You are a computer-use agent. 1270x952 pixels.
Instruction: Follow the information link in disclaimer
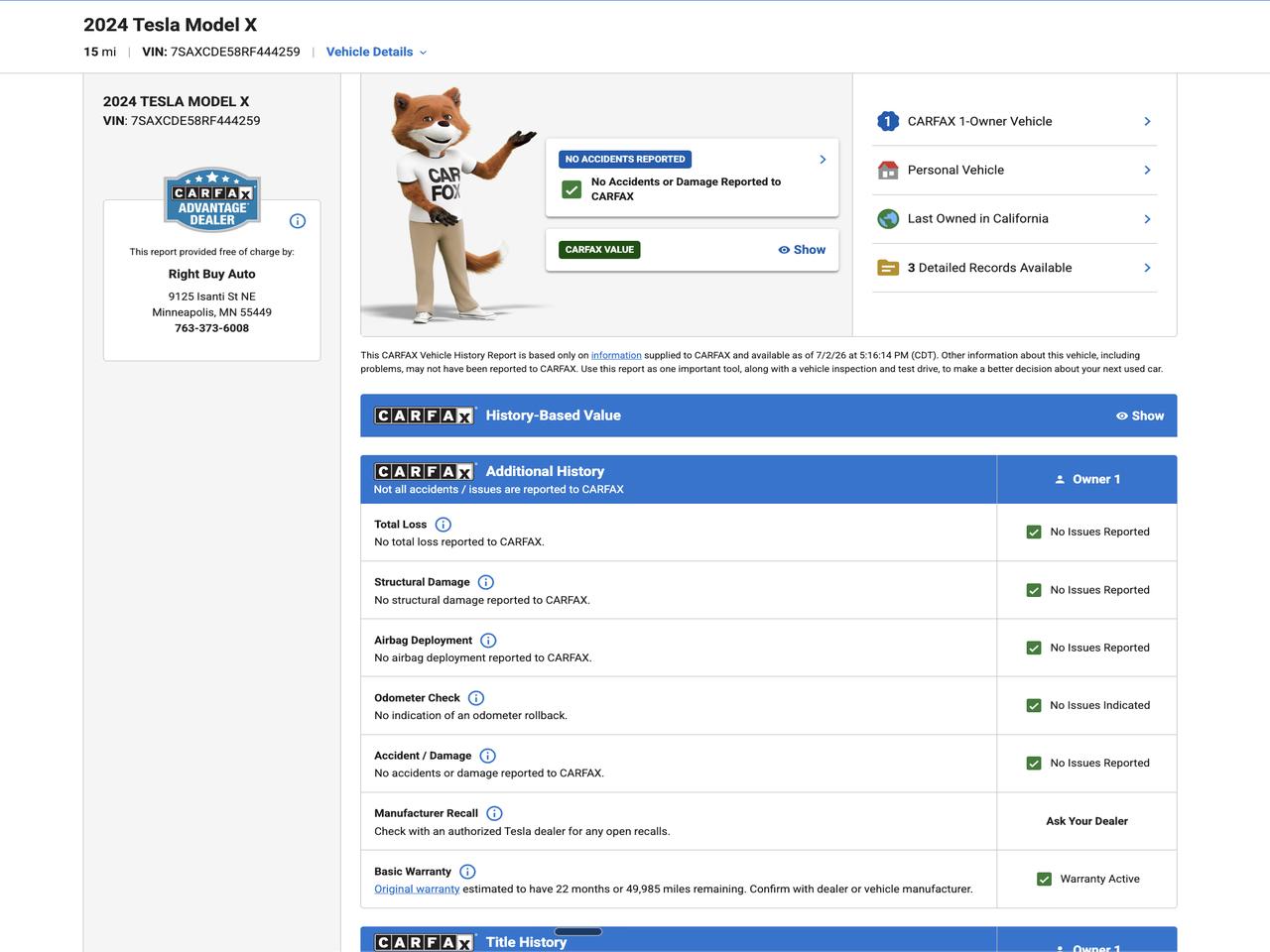(x=616, y=355)
